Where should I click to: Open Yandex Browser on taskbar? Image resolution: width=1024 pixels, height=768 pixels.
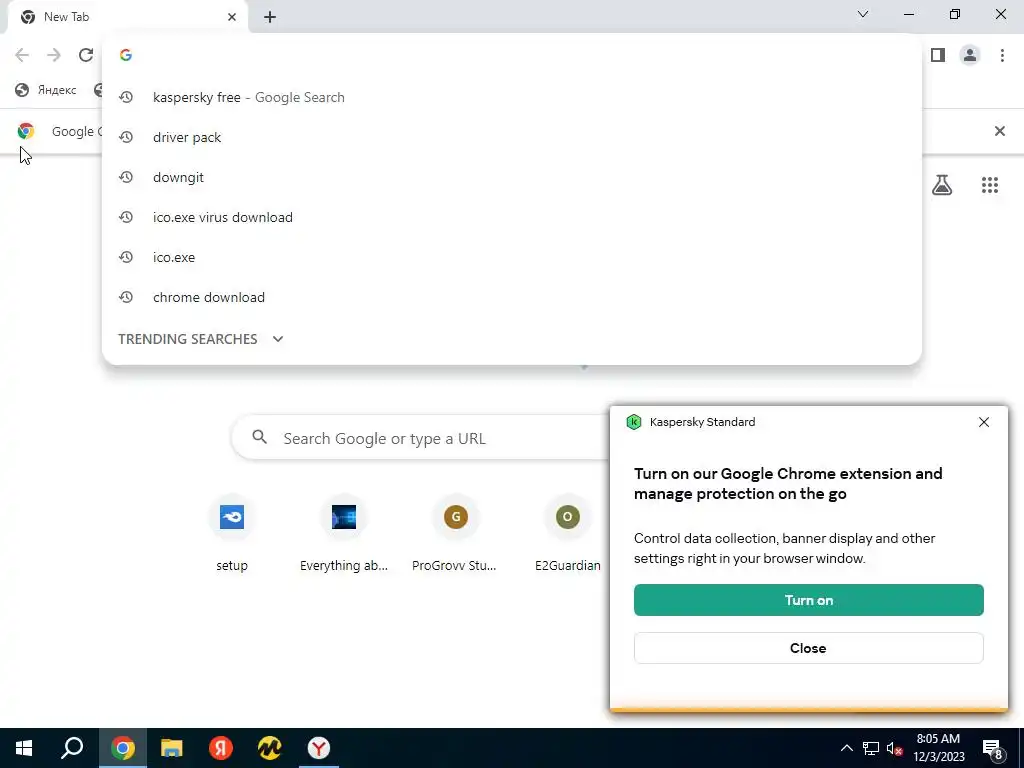click(x=319, y=748)
